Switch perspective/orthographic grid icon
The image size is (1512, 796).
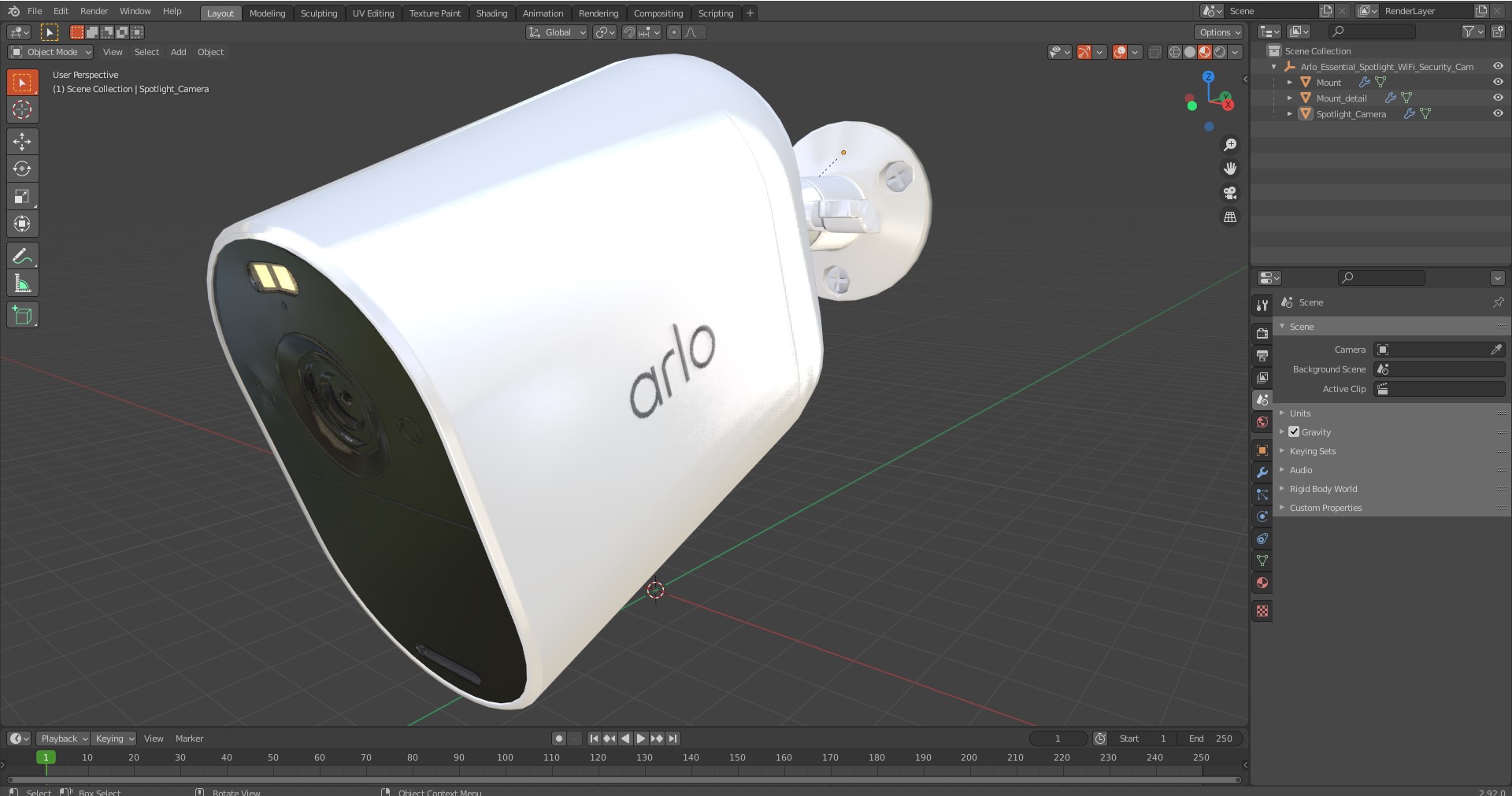1230,217
